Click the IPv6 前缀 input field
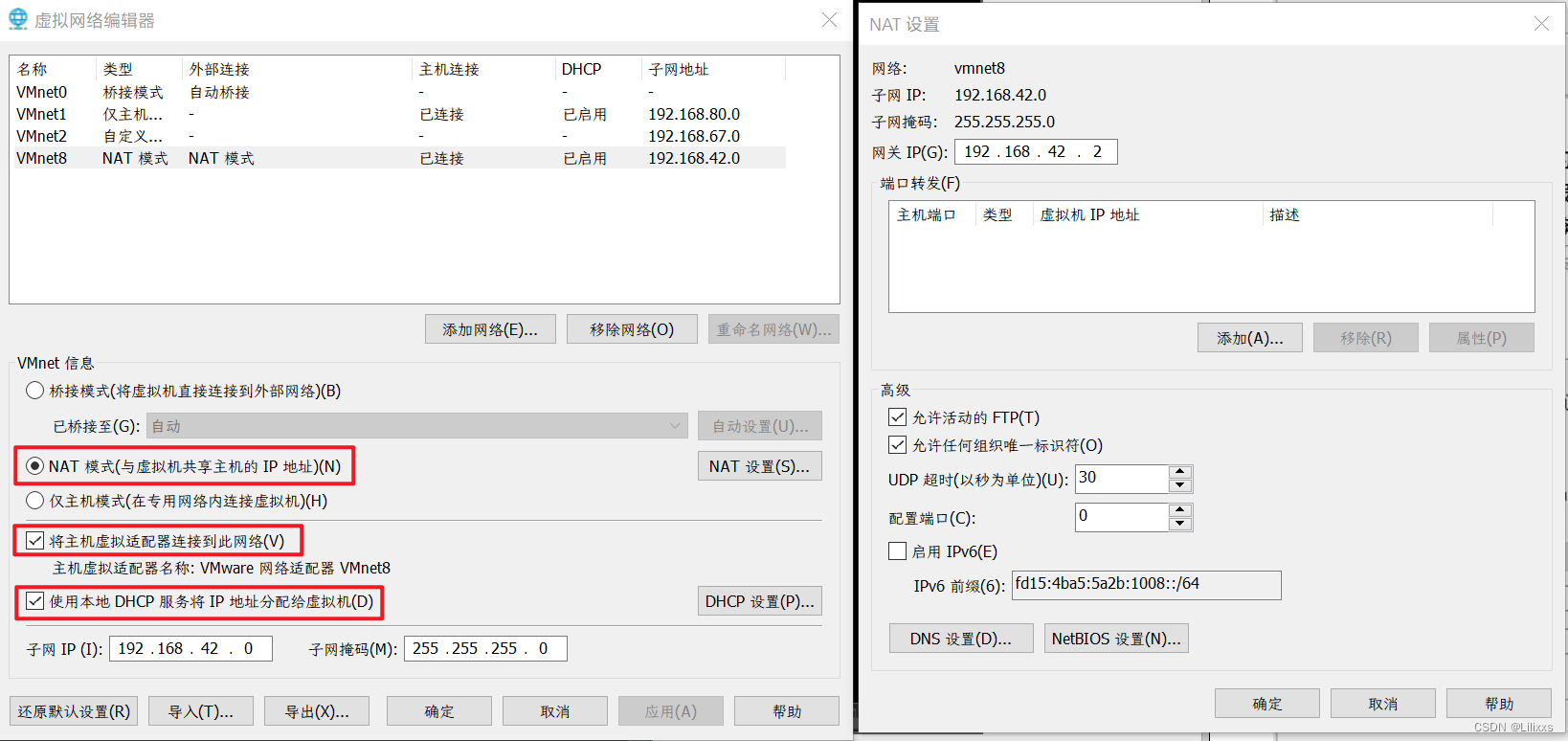Image resolution: width=1568 pixels, height=741 pixels. tap(1146, 585)
